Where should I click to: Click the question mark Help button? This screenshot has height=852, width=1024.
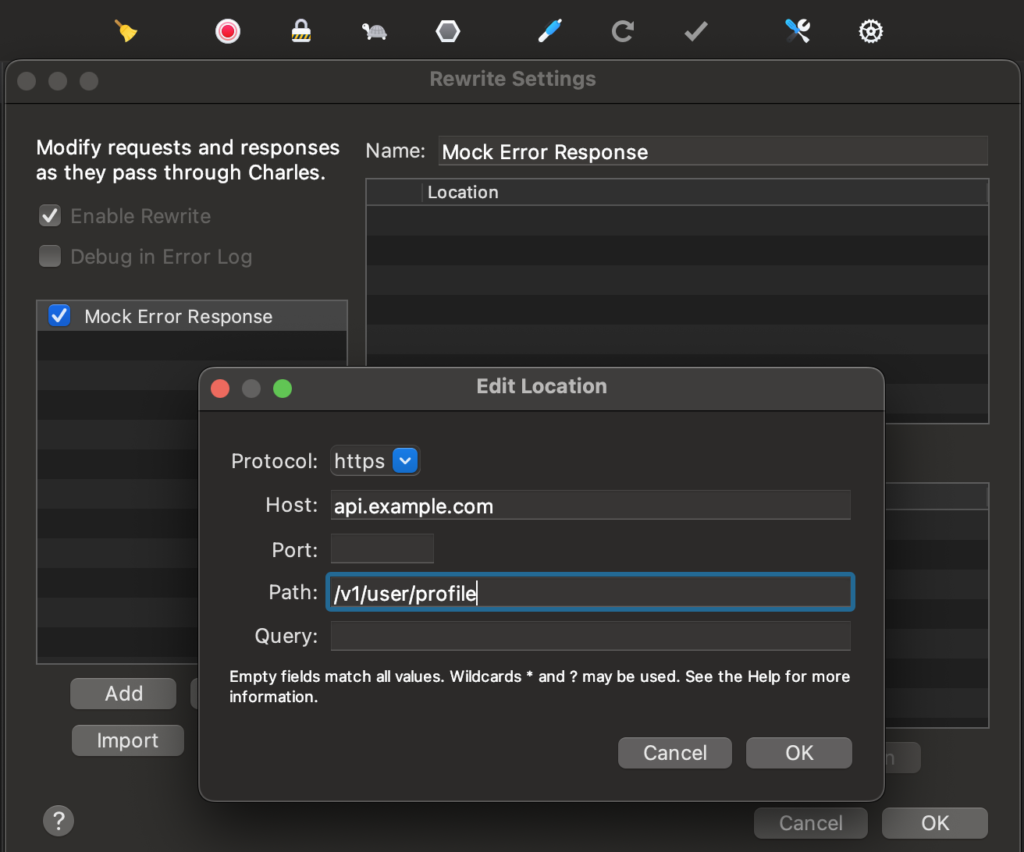tap(59, 821)
